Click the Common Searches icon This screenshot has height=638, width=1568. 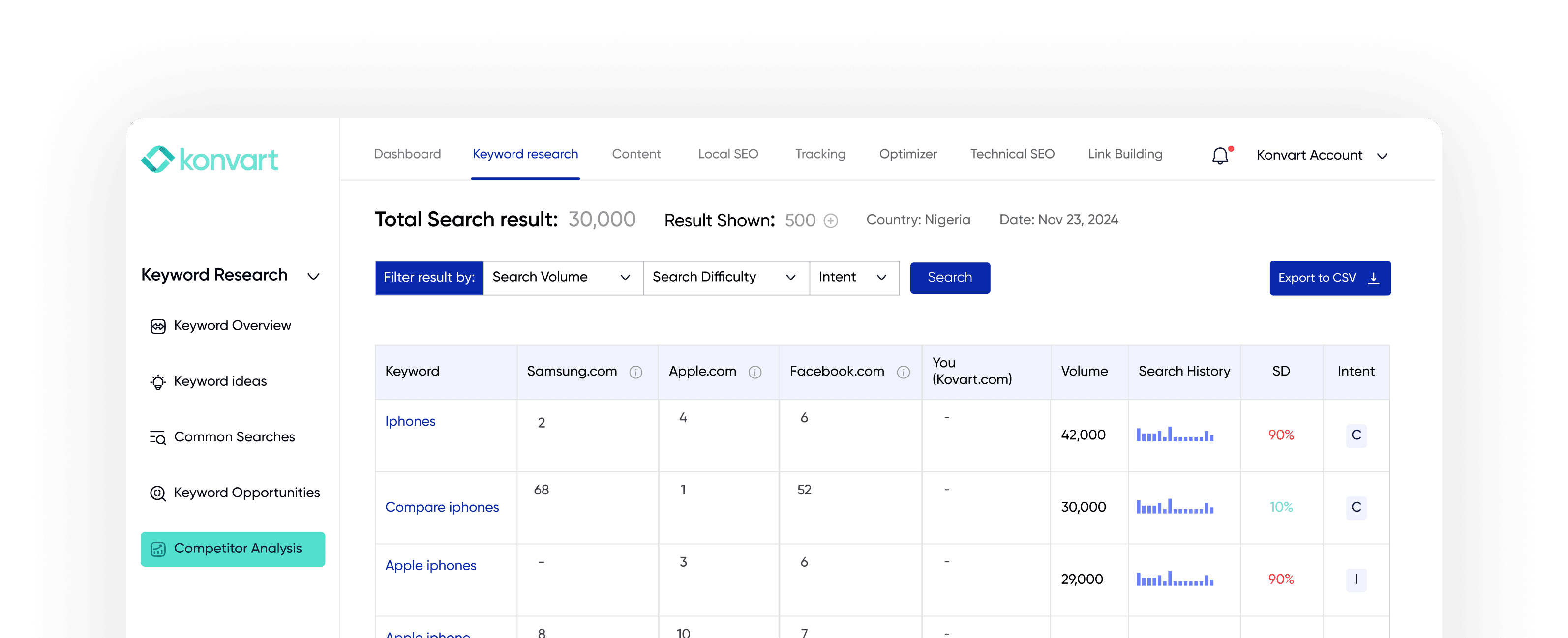tap(158, 437)
